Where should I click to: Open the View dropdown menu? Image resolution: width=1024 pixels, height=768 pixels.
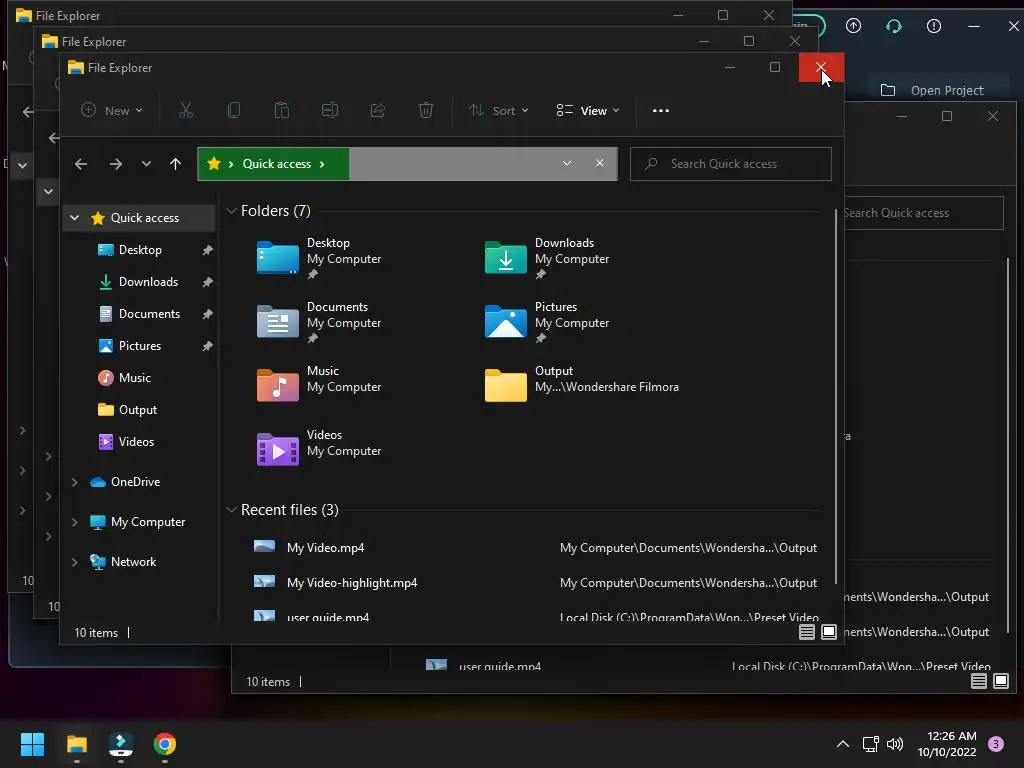(588, 110)
